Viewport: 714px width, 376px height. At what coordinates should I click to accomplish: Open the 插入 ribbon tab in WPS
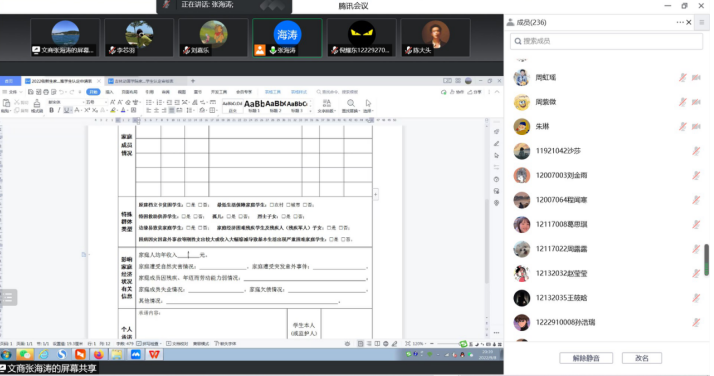109,92
